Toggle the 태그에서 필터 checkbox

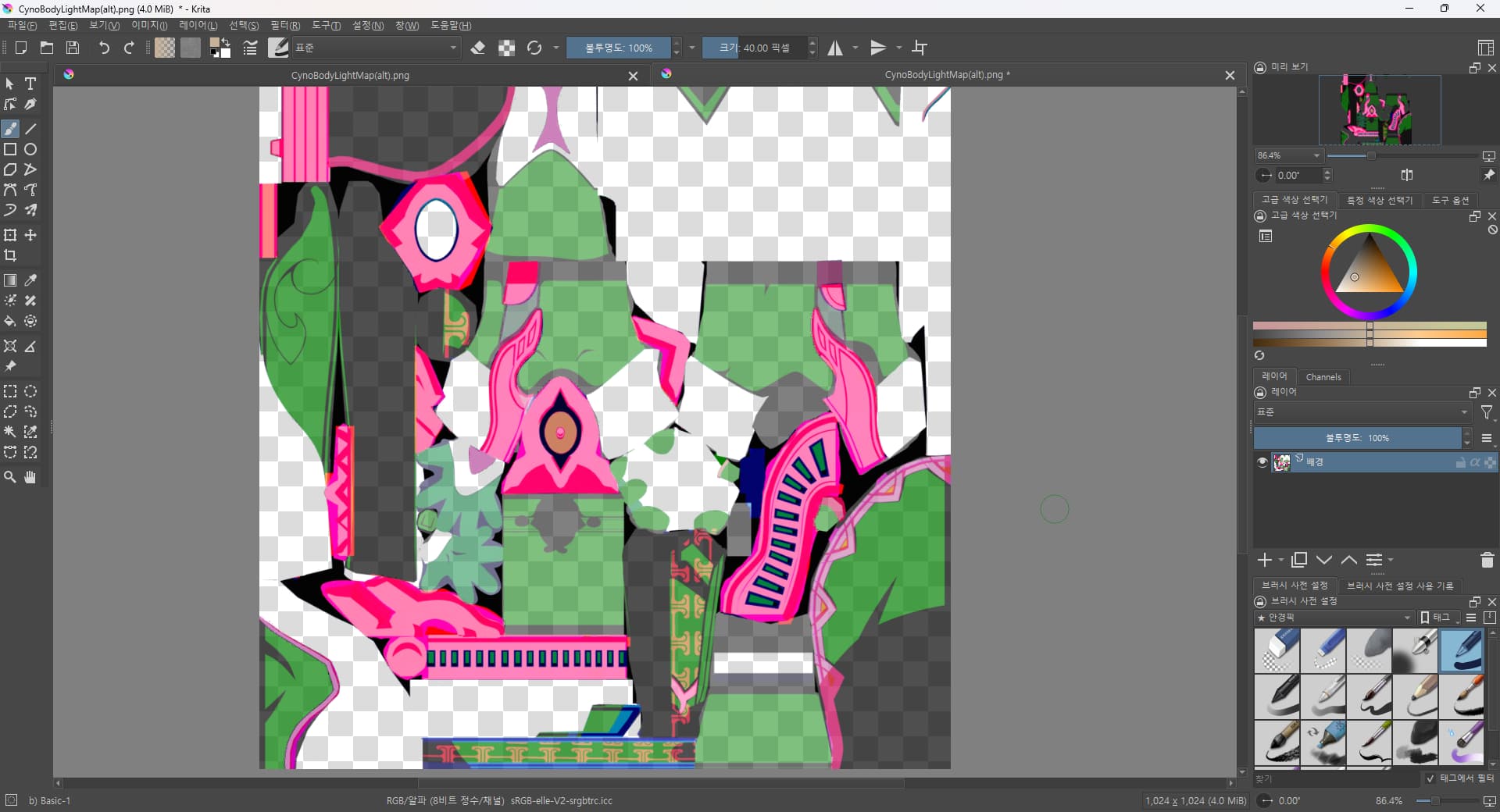tap(1430, 778)
